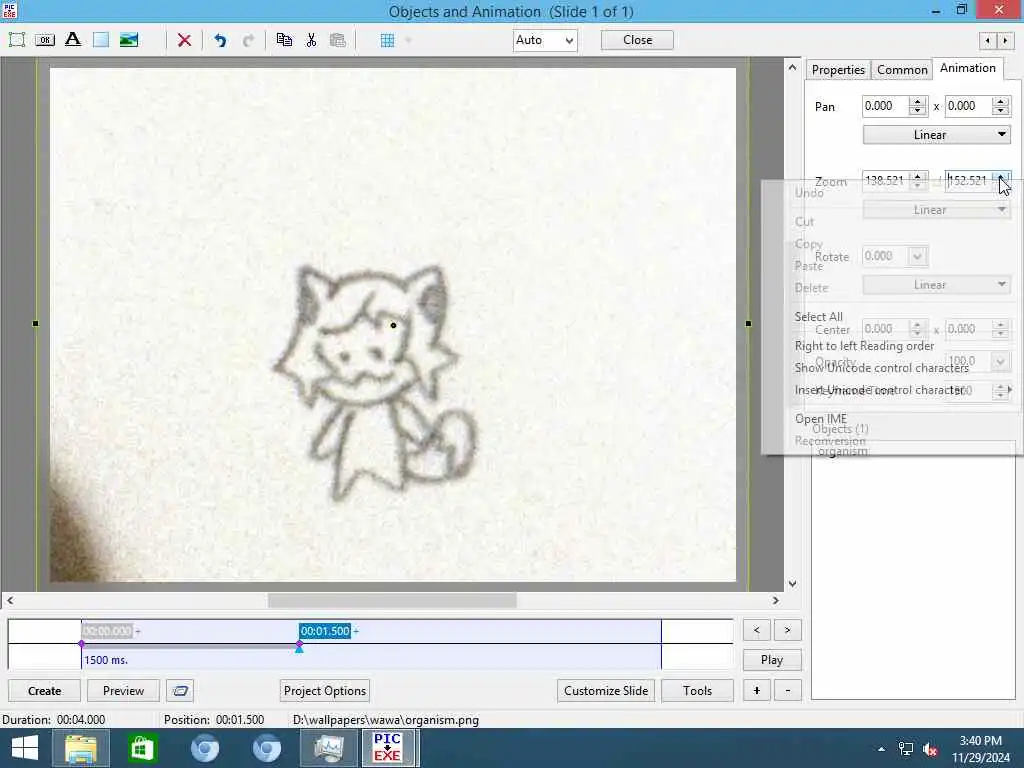1024x768 pixels.
Task: Click the 3:40 PM clock in the taskbar
Action: pos(980,741)
